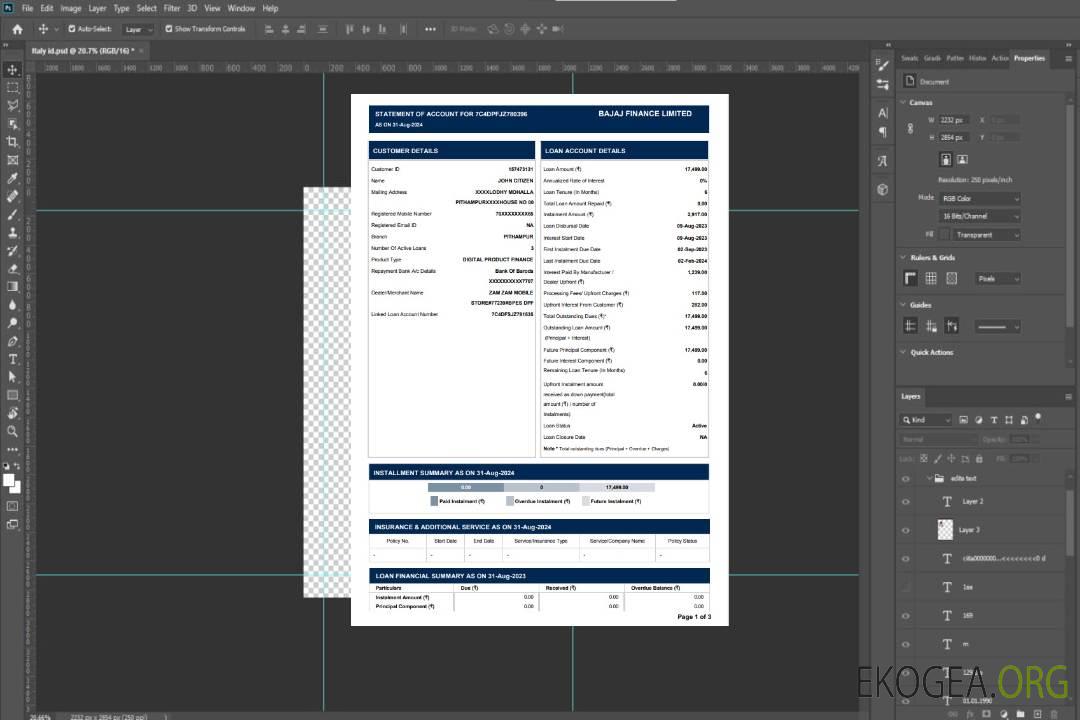Screen dimensions: 1080x720
Task: Open the Window menu
Action: point(241,8)
